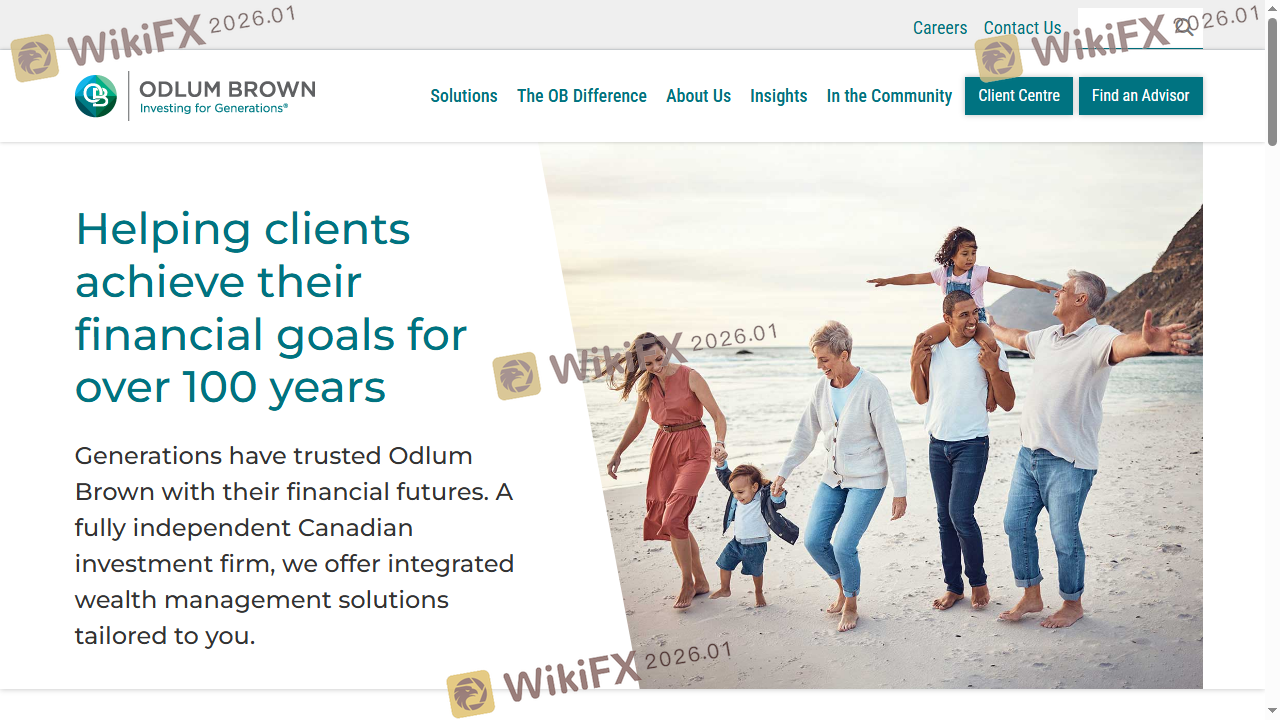Viewport: 1280px width, 720px height.
Task: Click the vertical scrollbar thumb
Action: [1272, 82]
